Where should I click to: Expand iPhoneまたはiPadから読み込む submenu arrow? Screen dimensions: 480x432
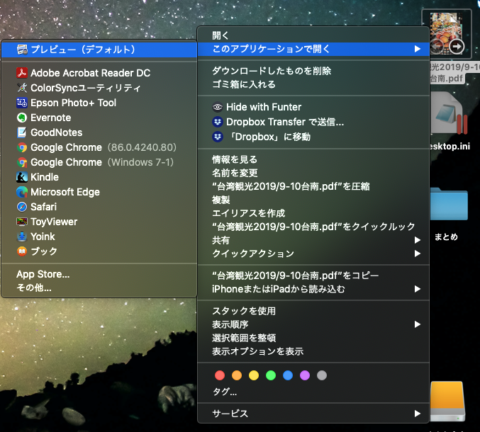417,289
